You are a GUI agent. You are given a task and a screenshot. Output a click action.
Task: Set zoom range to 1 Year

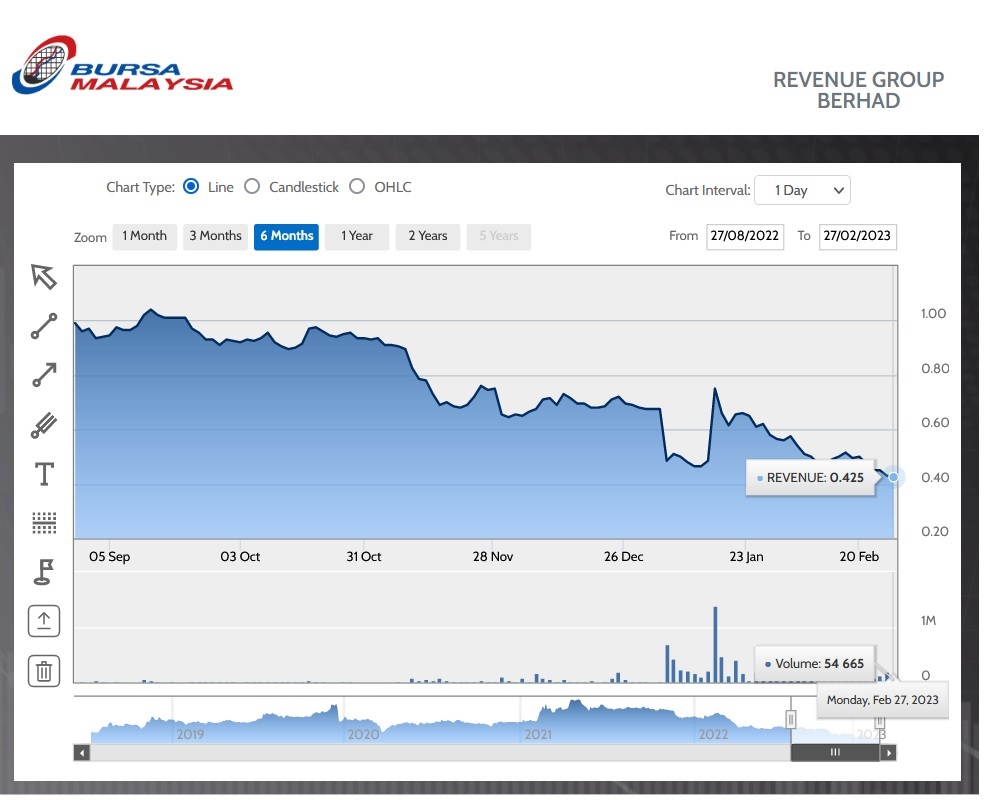[356, 237]
